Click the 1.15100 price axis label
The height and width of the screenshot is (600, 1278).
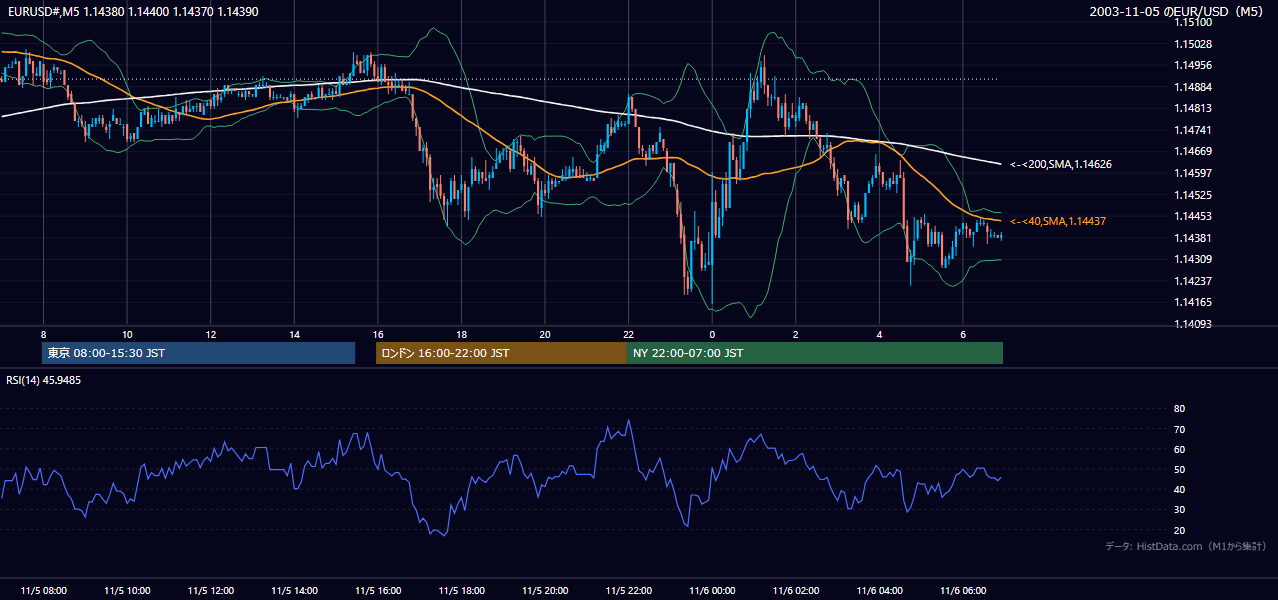1192,23
